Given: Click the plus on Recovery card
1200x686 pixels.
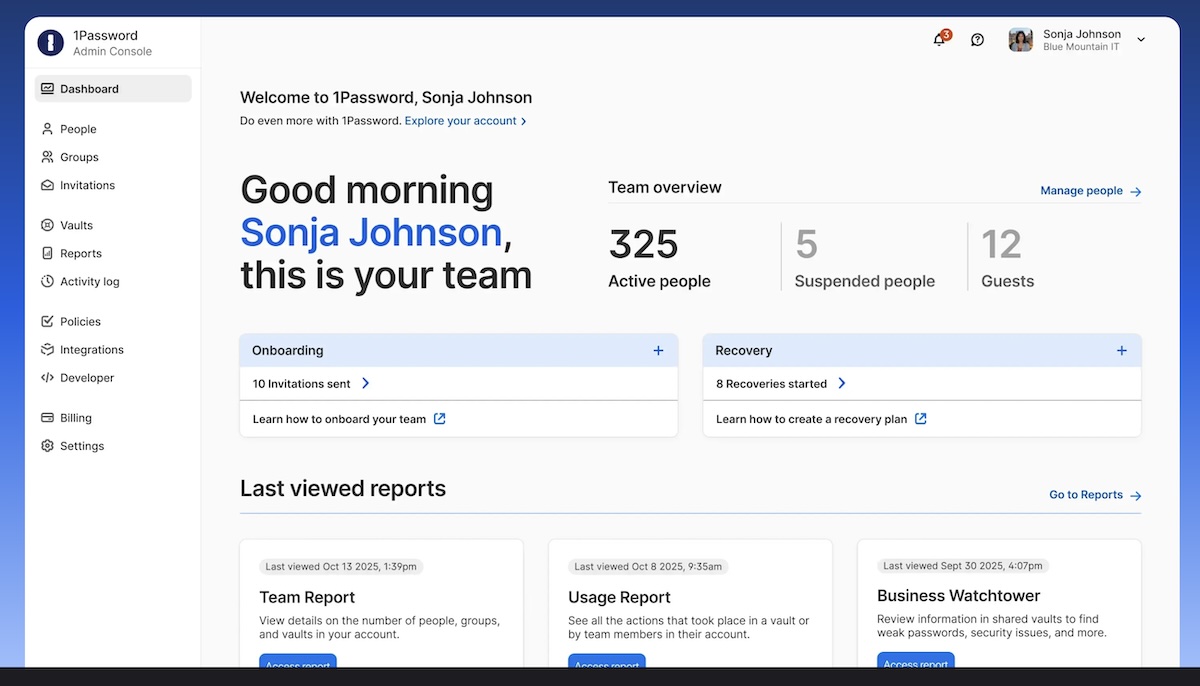Looking at the screenshot, I should (x=1122, y=351).
